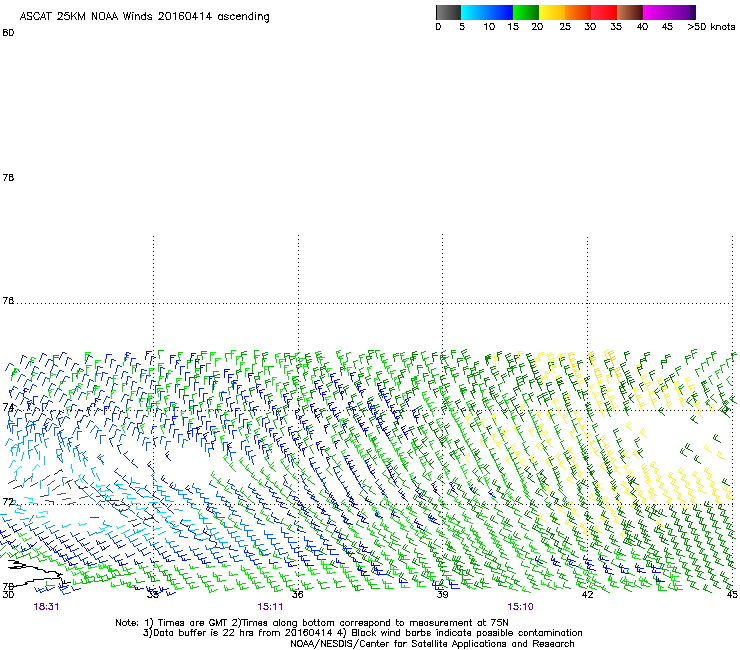Image resolution: width=740 pixels, height=650 pixels.
Task: Click the orange 25-30 knots legend segment
Action: pyautogui.click(x=578, y=12)
